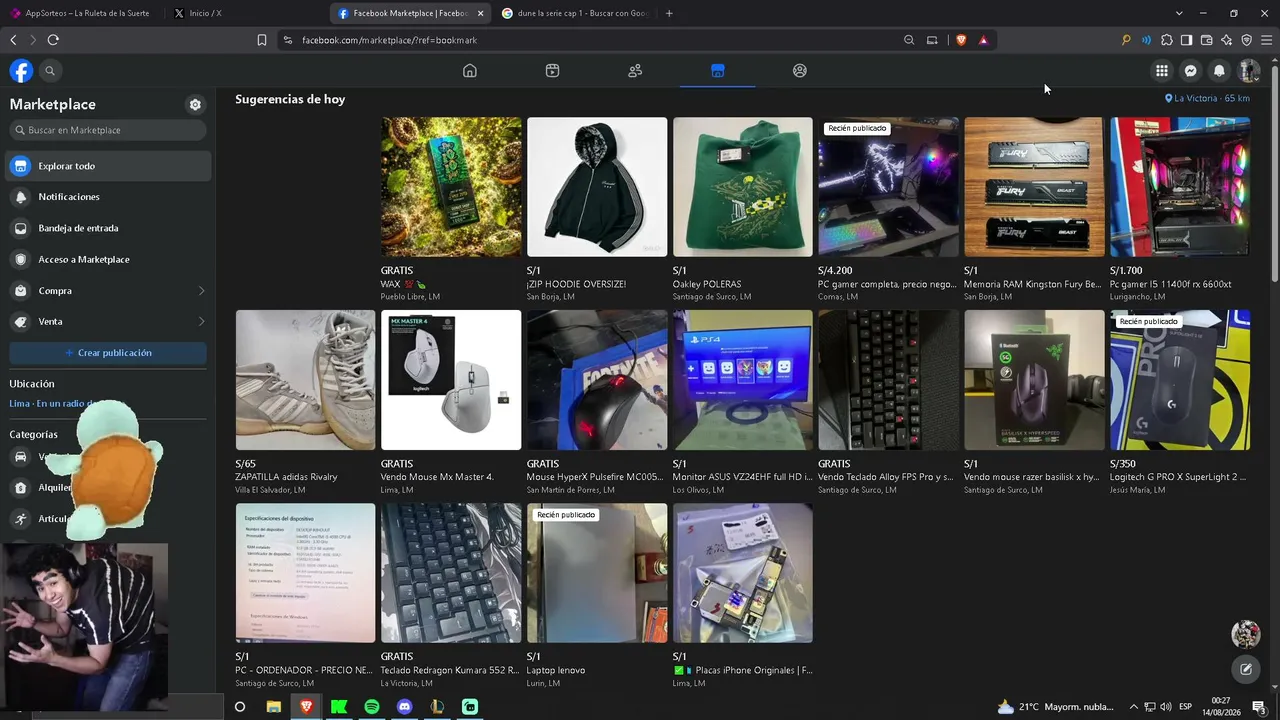
Task: Click the zoom-out magnifier in address bar
Action: tap(909, 40)
